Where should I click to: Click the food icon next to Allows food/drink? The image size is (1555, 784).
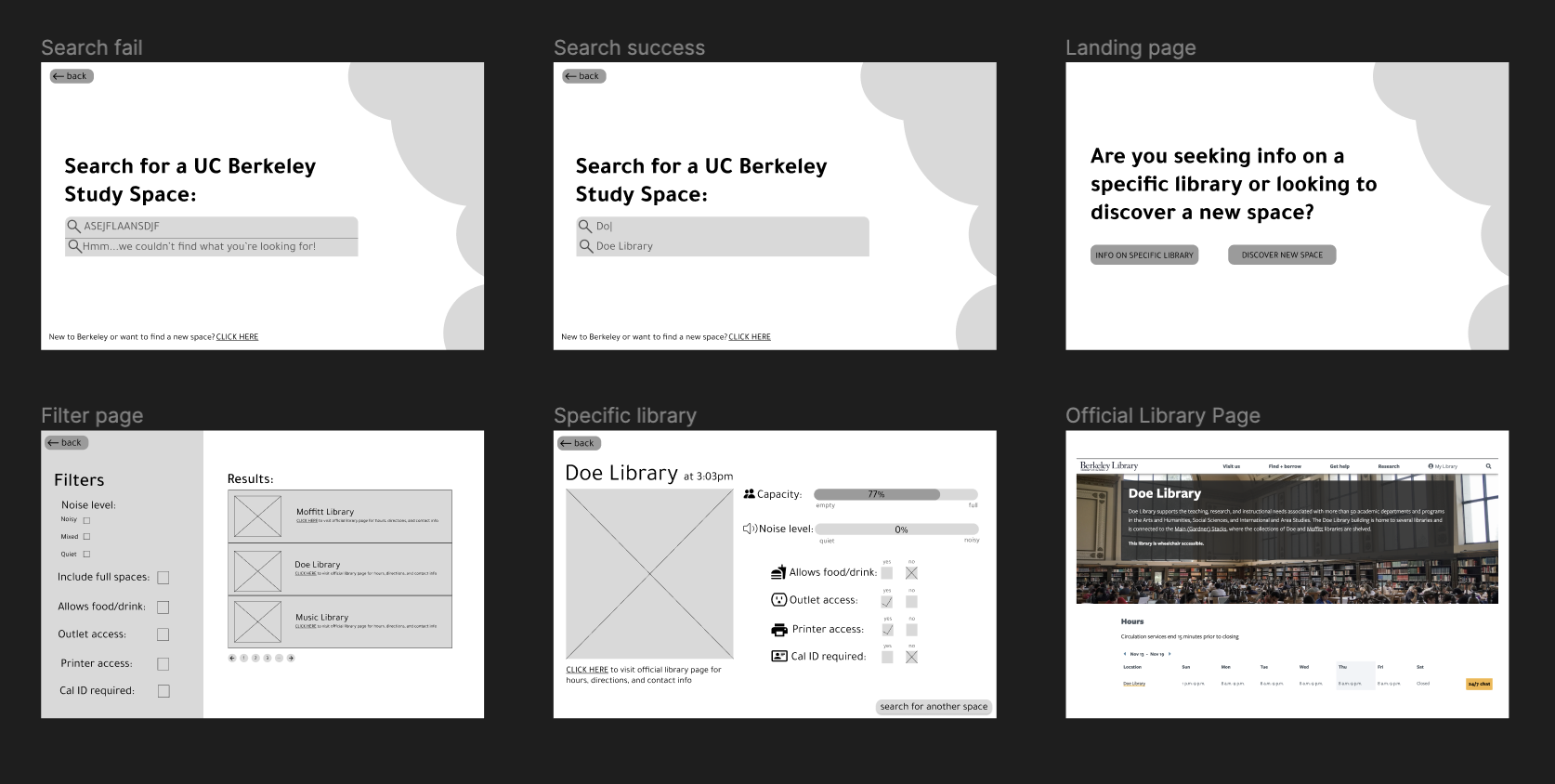(778, 572)
